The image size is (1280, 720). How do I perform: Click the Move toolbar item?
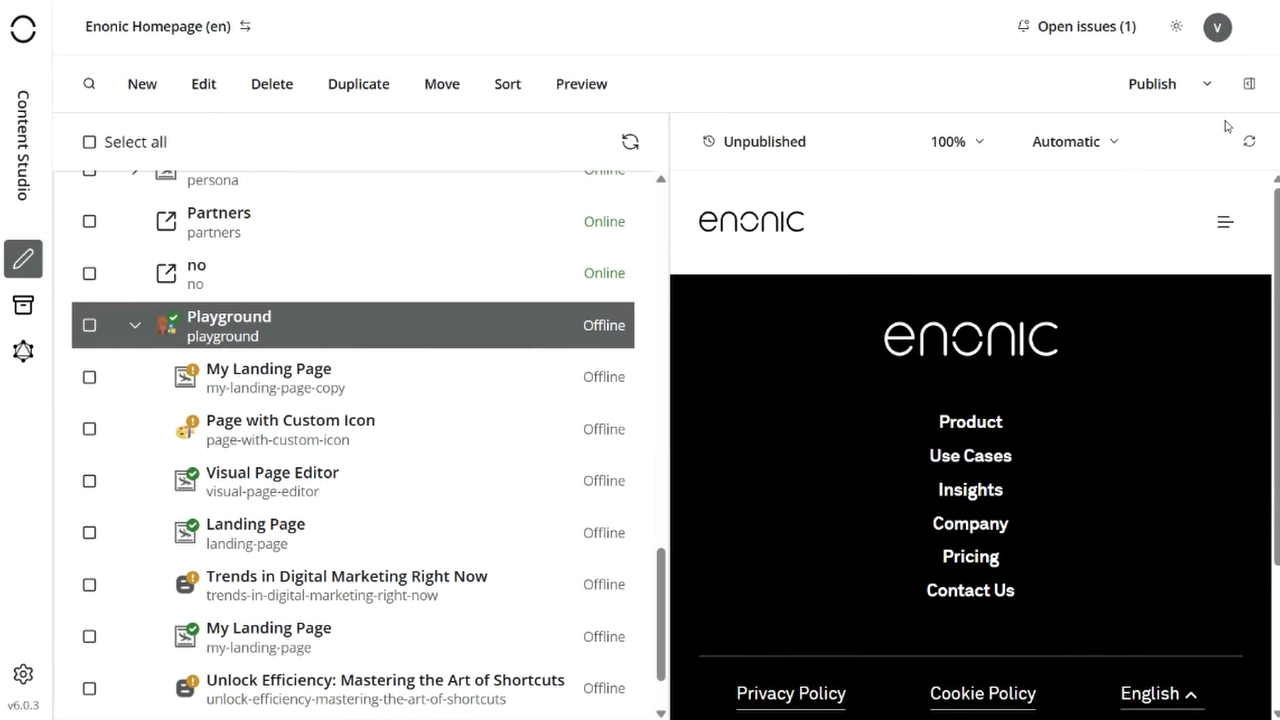pyautogui.click(x=442, y=84)
